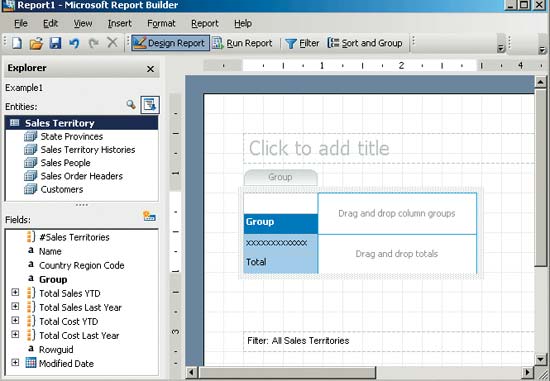Click the Modified Date calendar icon
This screenshot has width=550, height=381.
pos(31,363)
